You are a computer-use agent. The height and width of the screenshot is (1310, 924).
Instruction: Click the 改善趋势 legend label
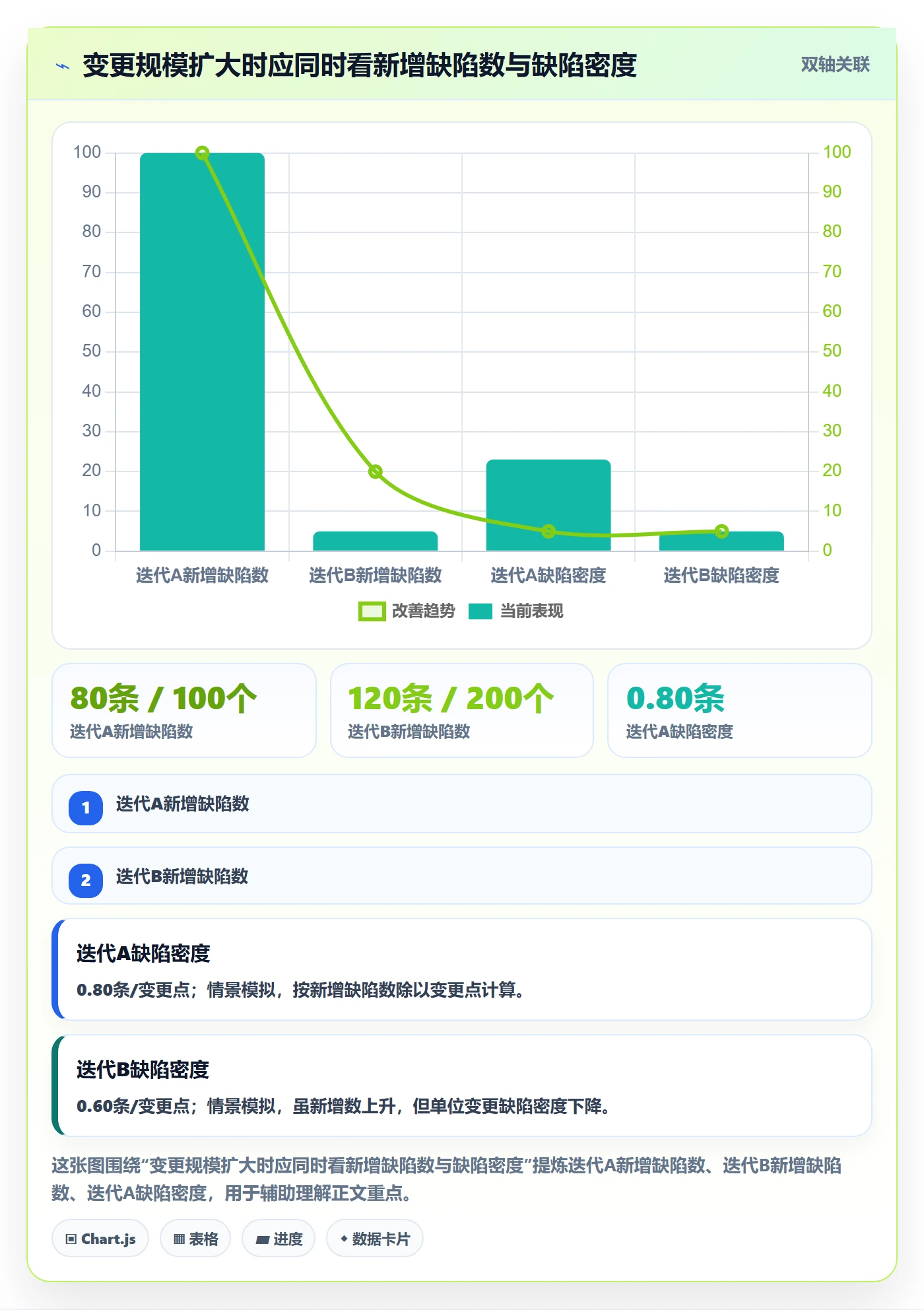pyautogui.click(x=423, y=611)
